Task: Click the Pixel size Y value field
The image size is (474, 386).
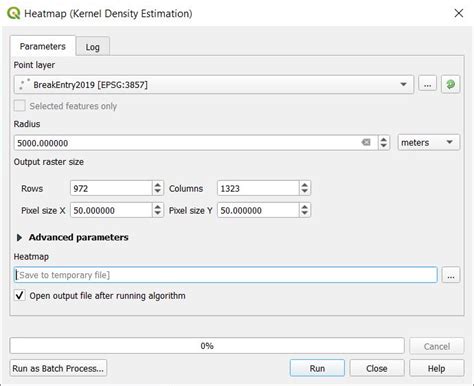Action: tap(258, 210)
